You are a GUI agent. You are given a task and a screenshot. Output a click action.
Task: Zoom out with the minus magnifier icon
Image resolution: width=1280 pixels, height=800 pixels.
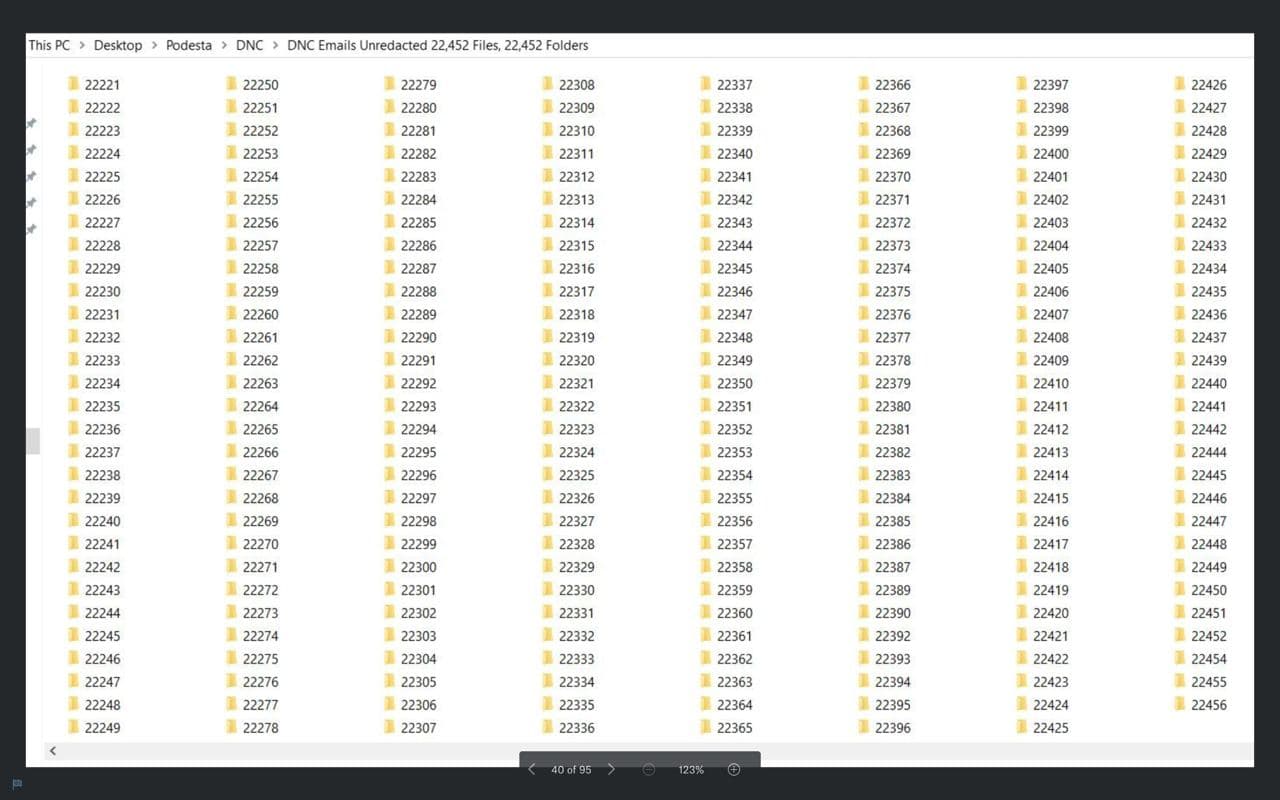649,770
